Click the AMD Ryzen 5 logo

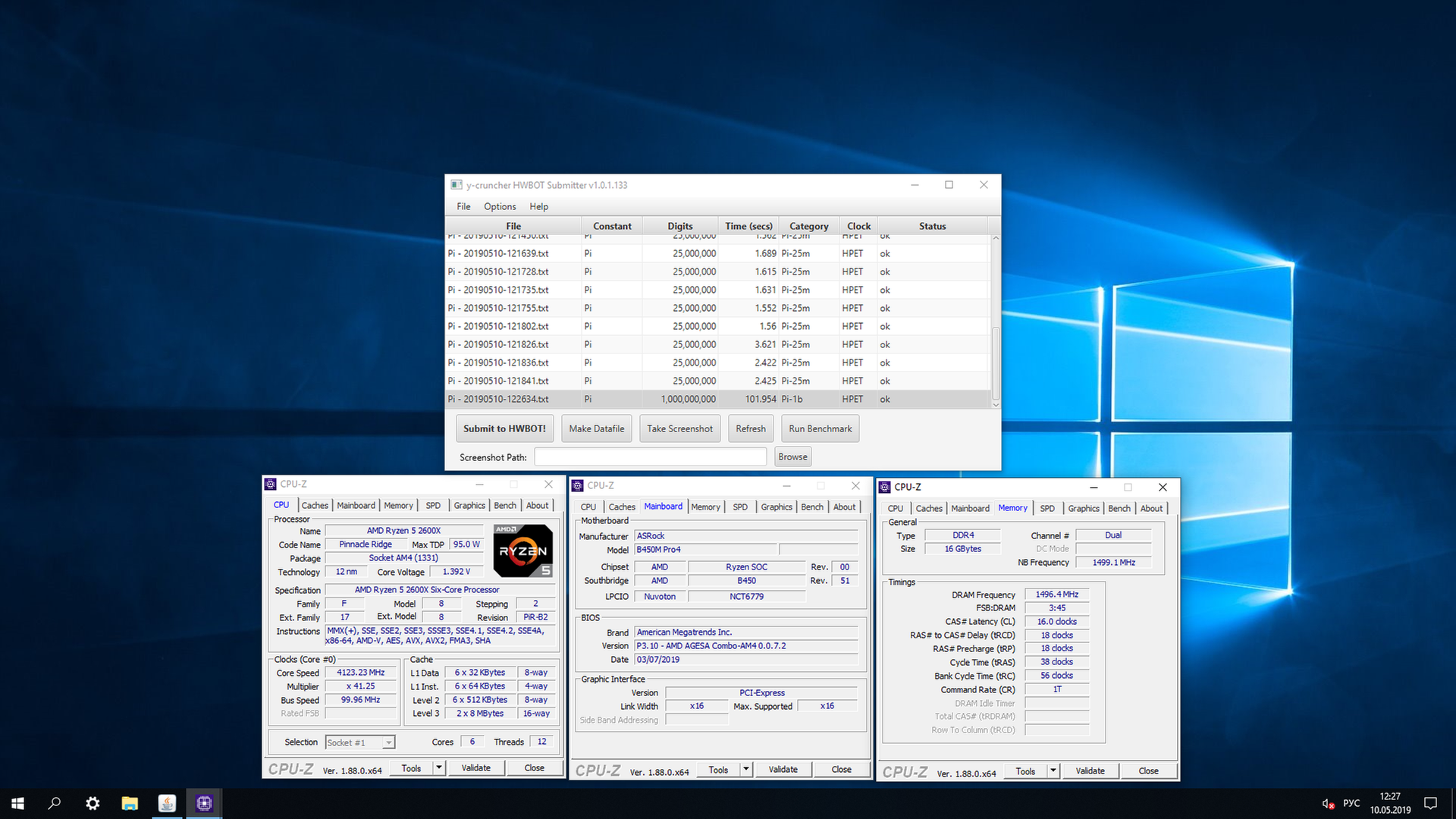click(x=522, y=551)
